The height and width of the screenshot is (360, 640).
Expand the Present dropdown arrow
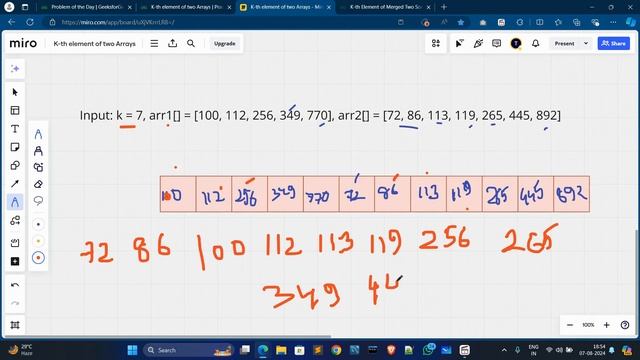tap(586, 43)
